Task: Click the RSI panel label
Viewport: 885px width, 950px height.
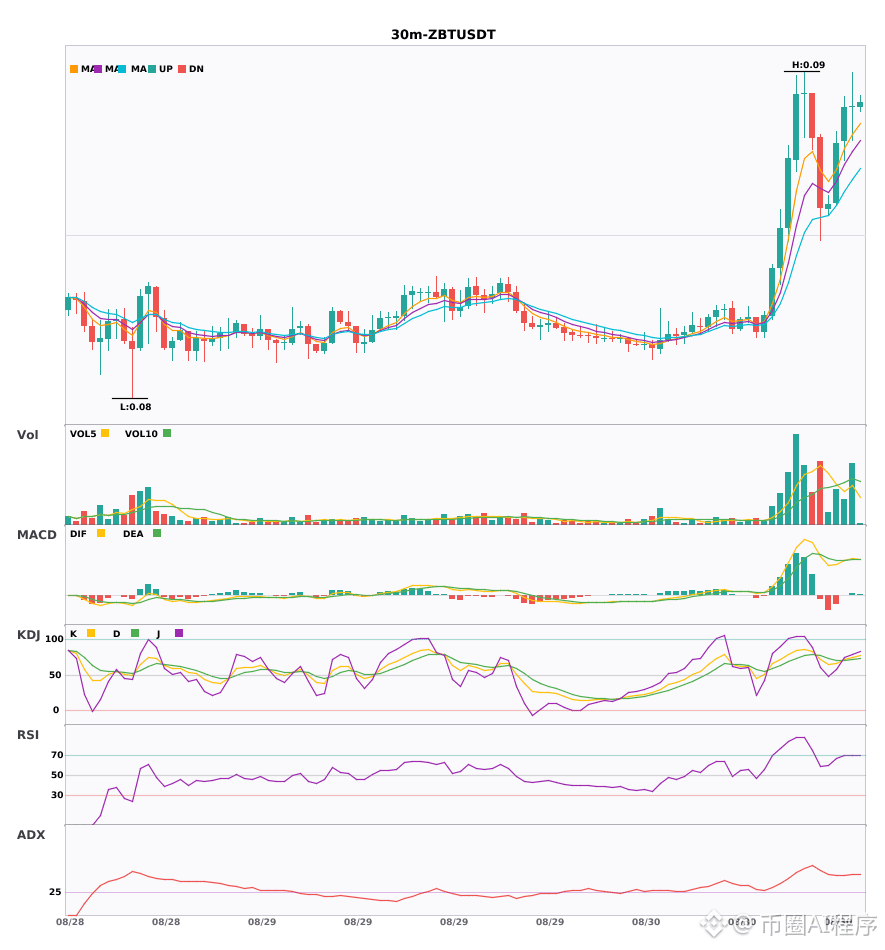Action: (x=28, y=735)
